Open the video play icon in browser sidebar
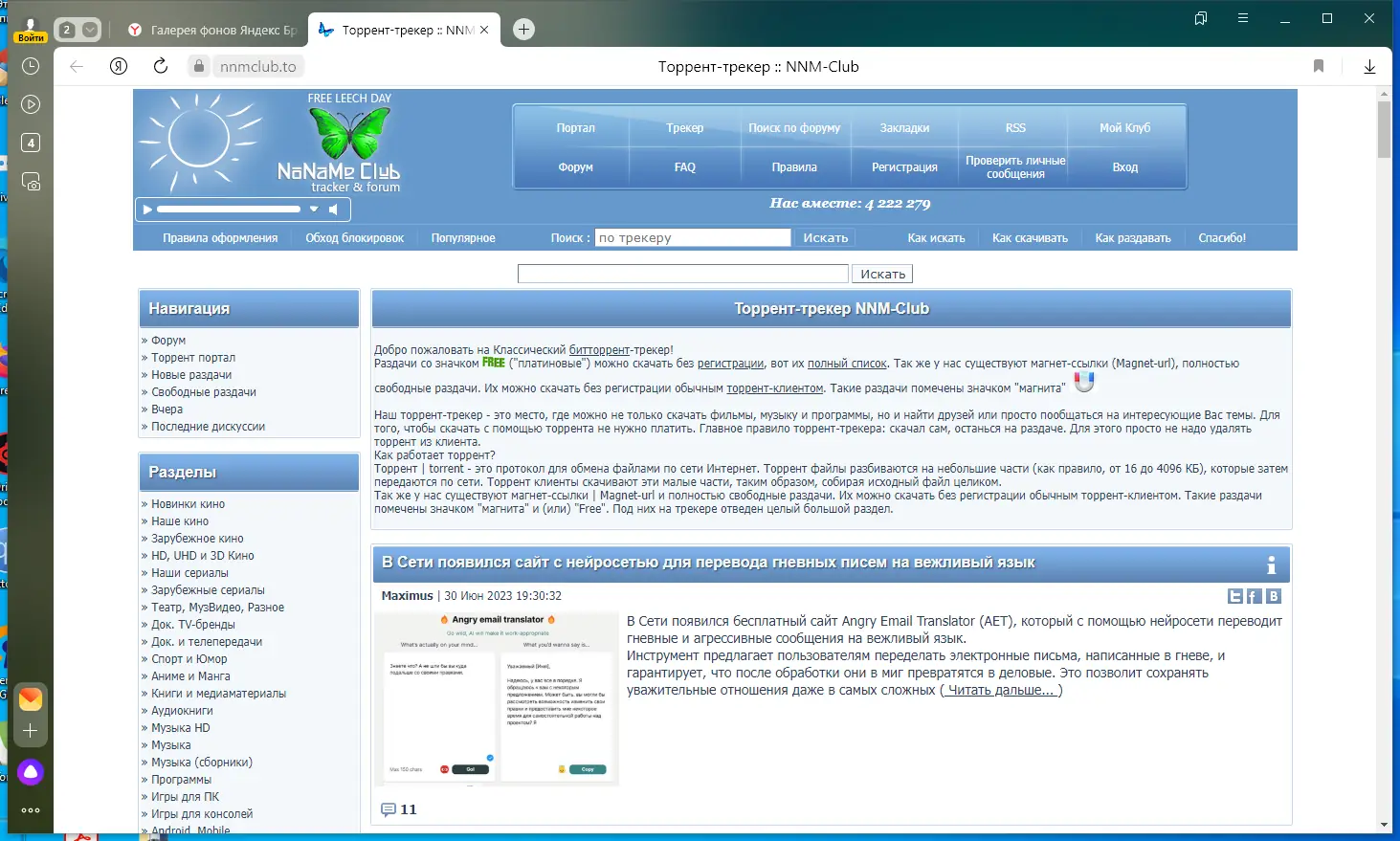Screen dimensions: 1400x841 click(x=31, y=104)
